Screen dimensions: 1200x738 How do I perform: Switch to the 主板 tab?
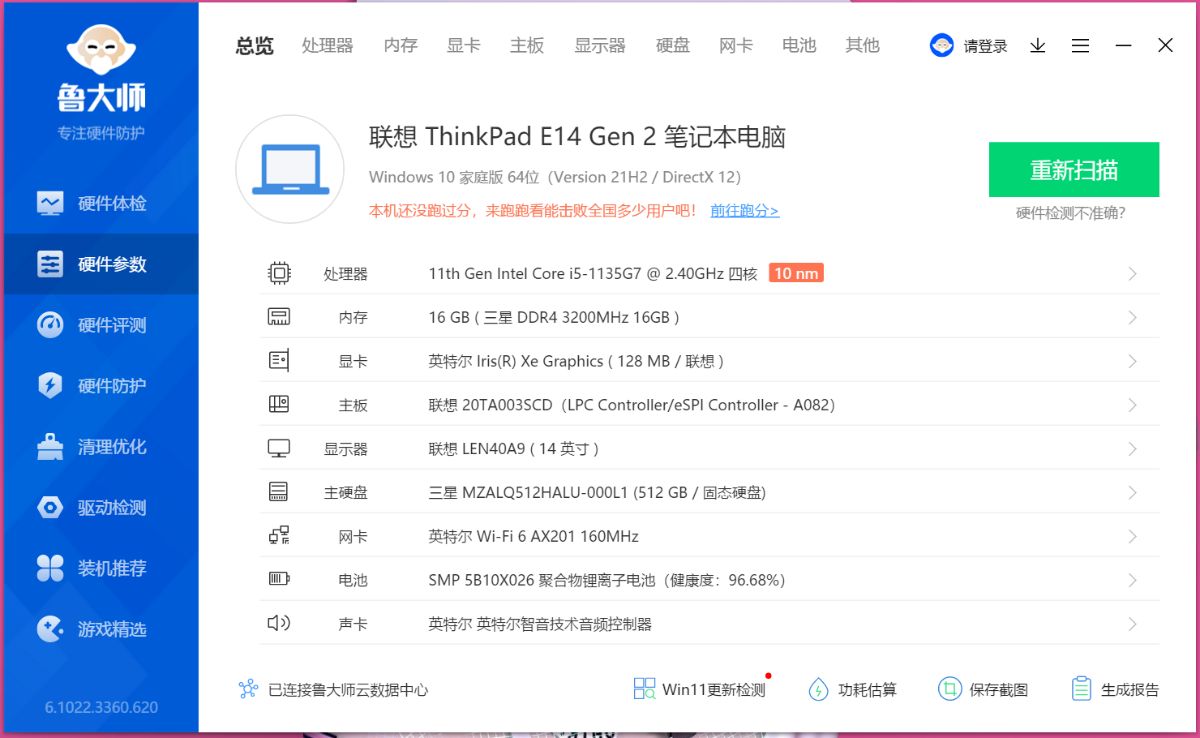[x=527, y=45]
